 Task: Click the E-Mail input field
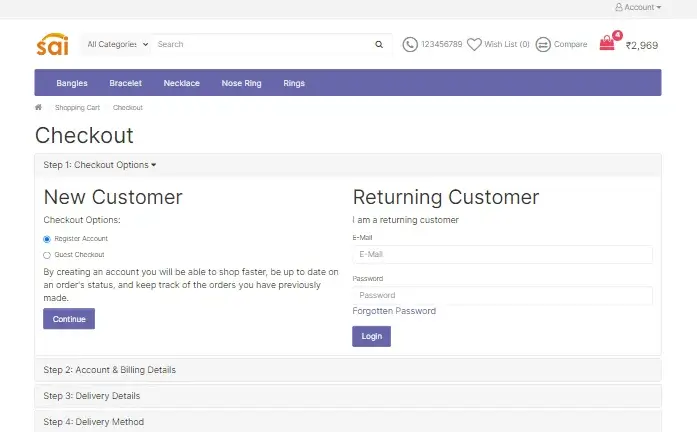click(x=502, y=255)
